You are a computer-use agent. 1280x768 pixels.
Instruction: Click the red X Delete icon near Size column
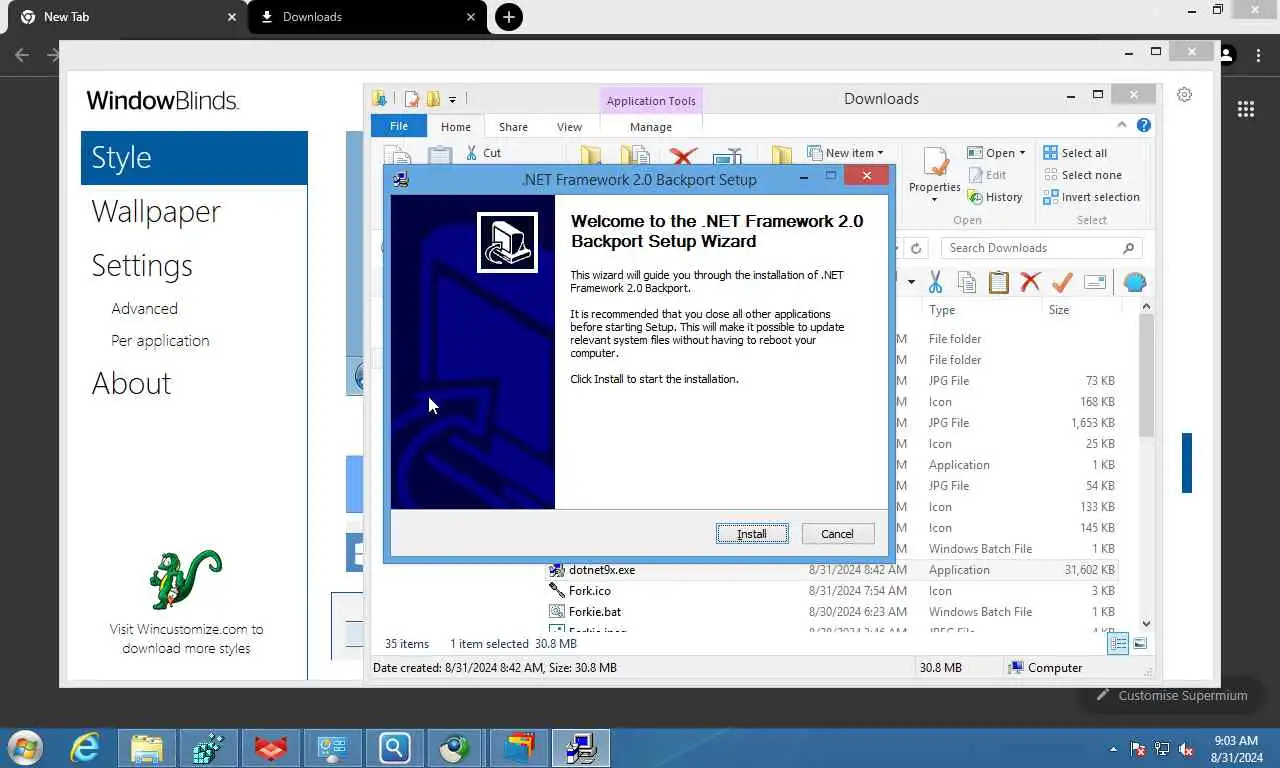click(x=1030, y=282)
